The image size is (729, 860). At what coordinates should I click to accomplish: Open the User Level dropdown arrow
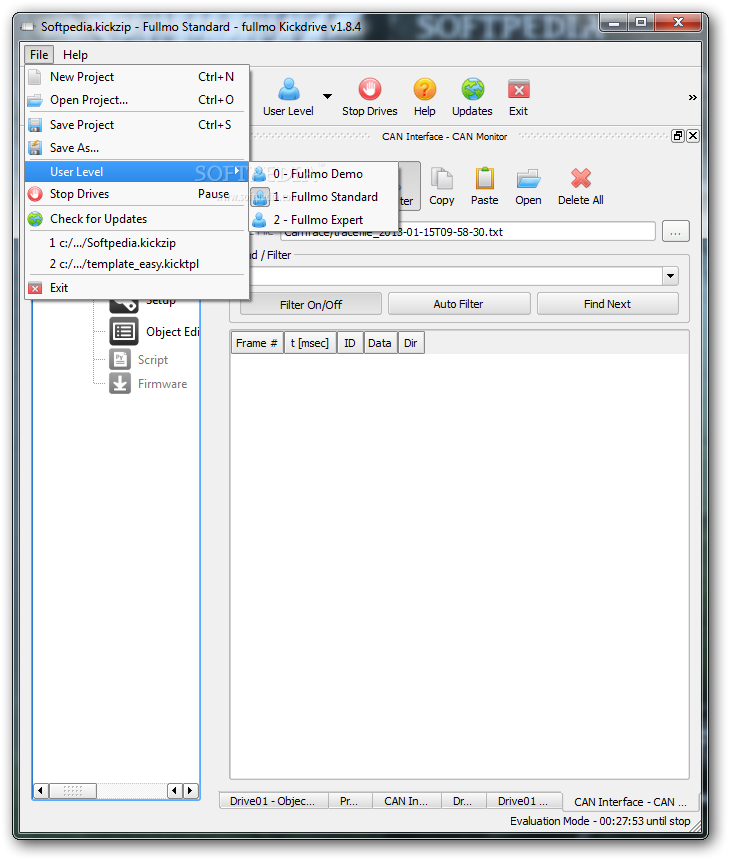pyautogui.click(x=327, y=97)
